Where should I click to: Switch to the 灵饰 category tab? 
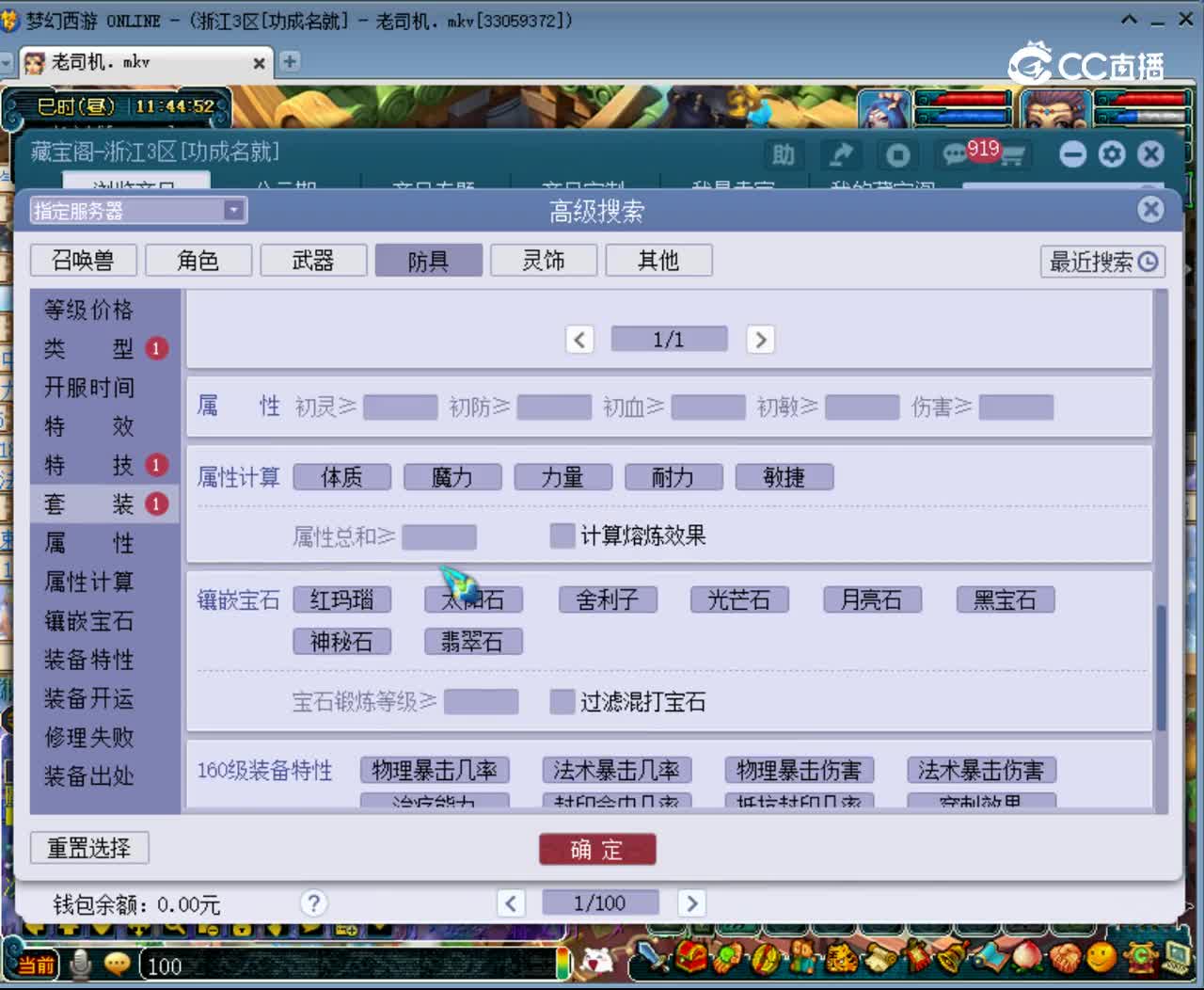click(544, 261)
